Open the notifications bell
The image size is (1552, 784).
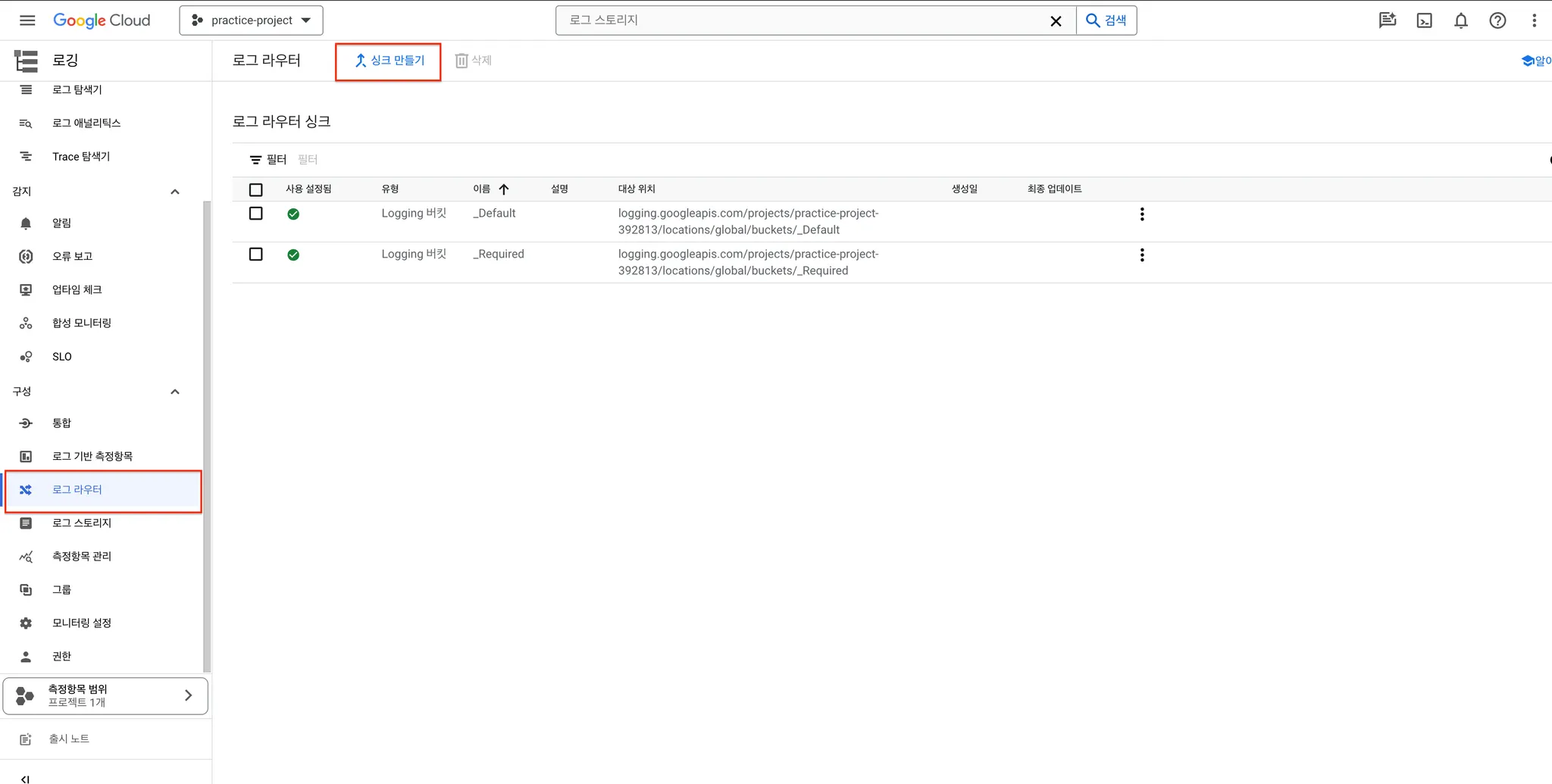tap(1461, 20)
